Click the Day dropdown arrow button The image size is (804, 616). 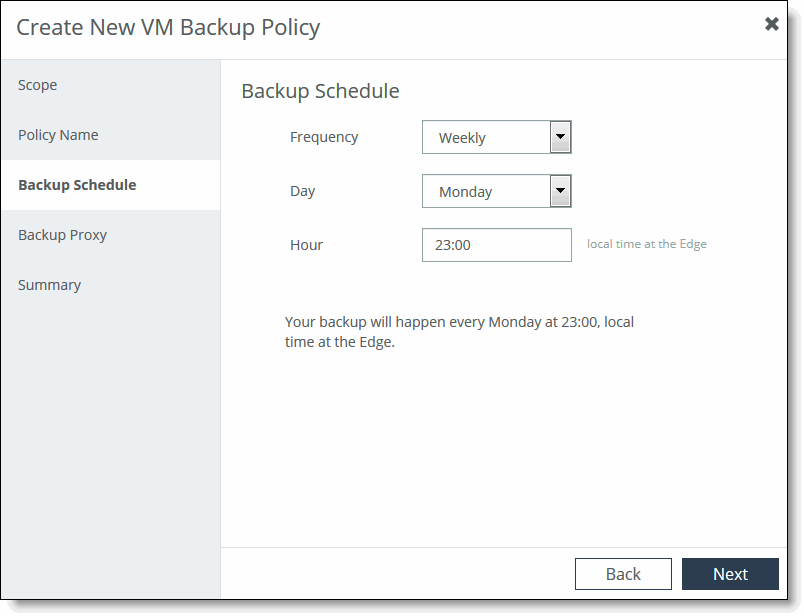(x=560, y=191)
